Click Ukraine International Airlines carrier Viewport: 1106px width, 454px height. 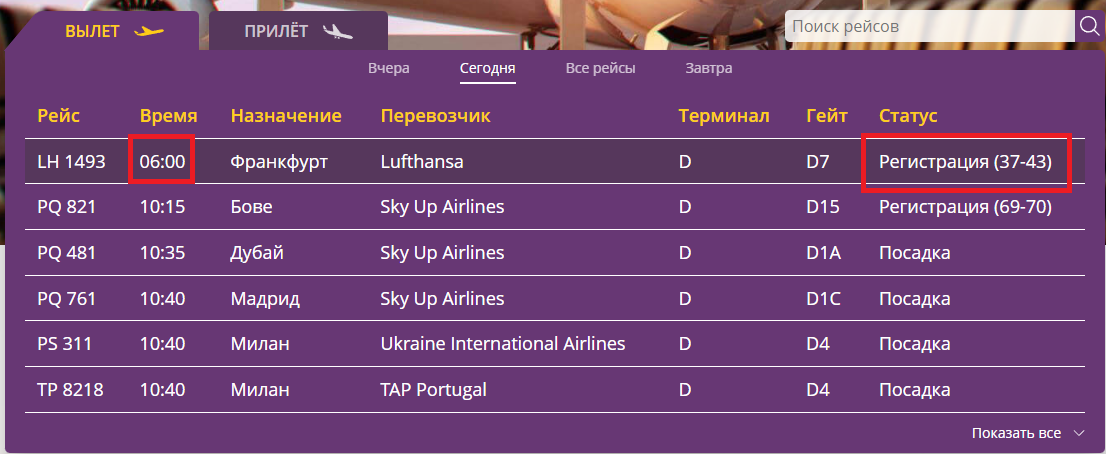tap(503, 344)
